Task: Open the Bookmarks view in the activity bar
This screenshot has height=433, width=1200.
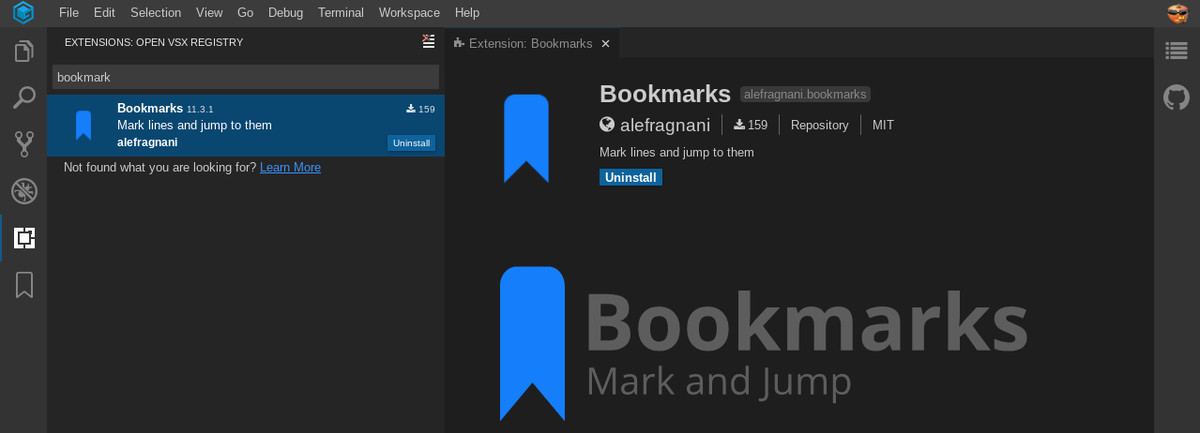Action: click(x=24, y=285)
